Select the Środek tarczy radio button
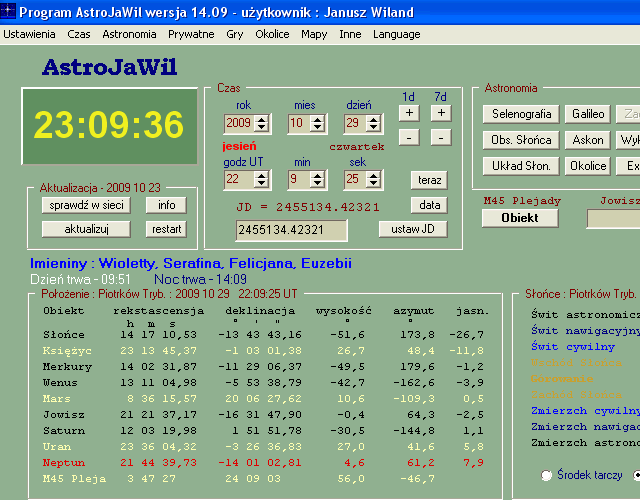640x500 pixels. [x=546, y=475]
